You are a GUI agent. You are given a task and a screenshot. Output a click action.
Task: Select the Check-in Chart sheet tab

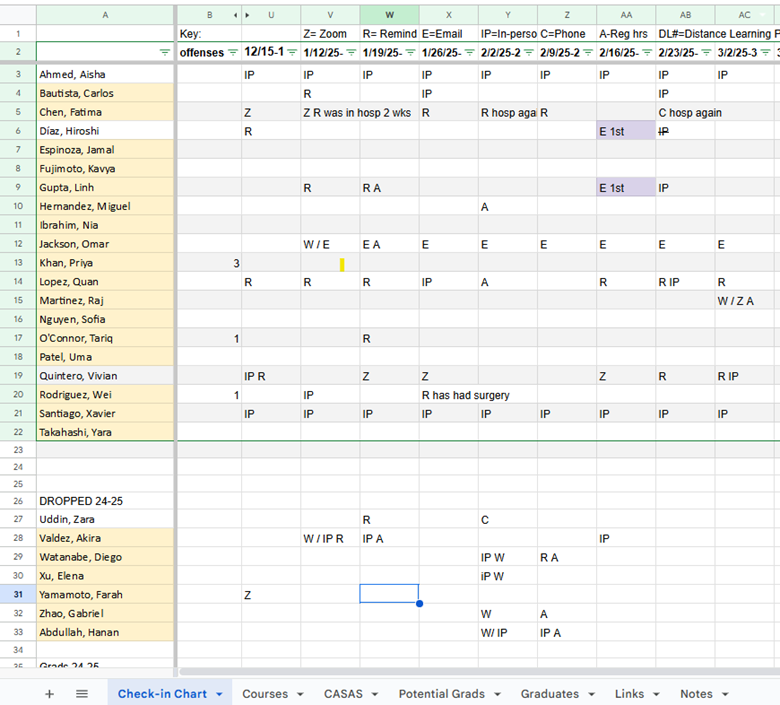(162, 694)
